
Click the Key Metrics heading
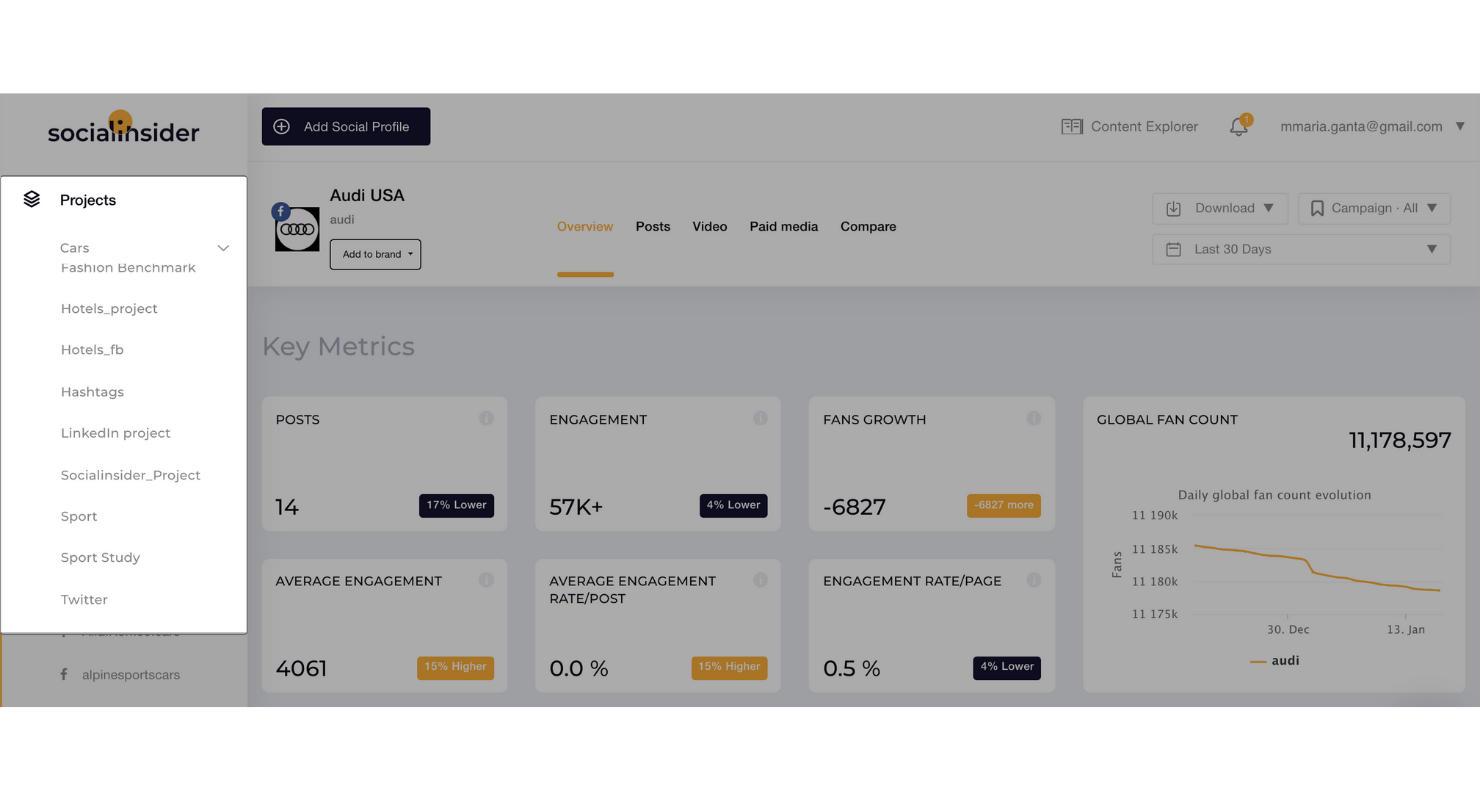[x=338, y=347]
